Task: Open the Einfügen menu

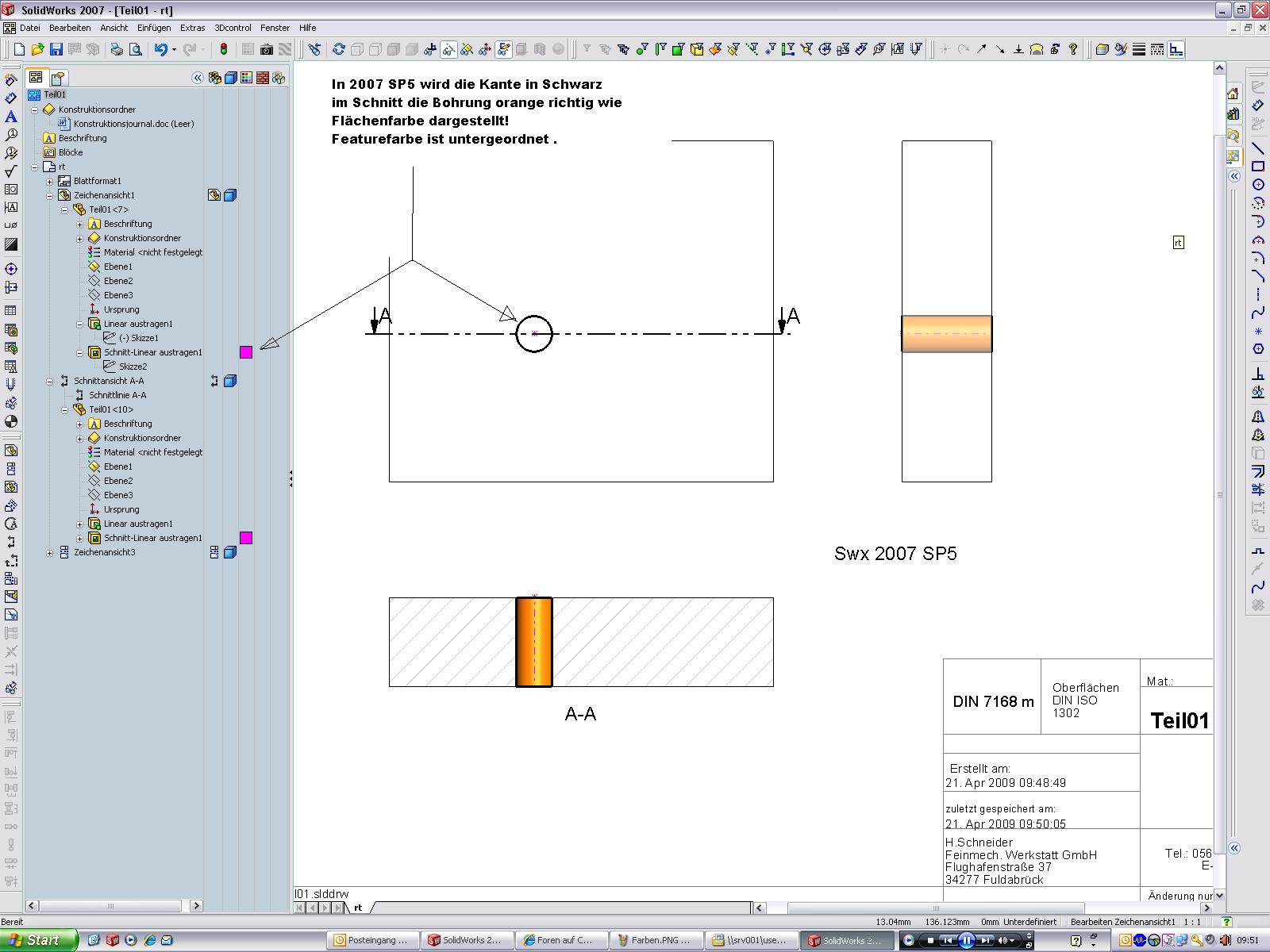Action: [153, 28]
